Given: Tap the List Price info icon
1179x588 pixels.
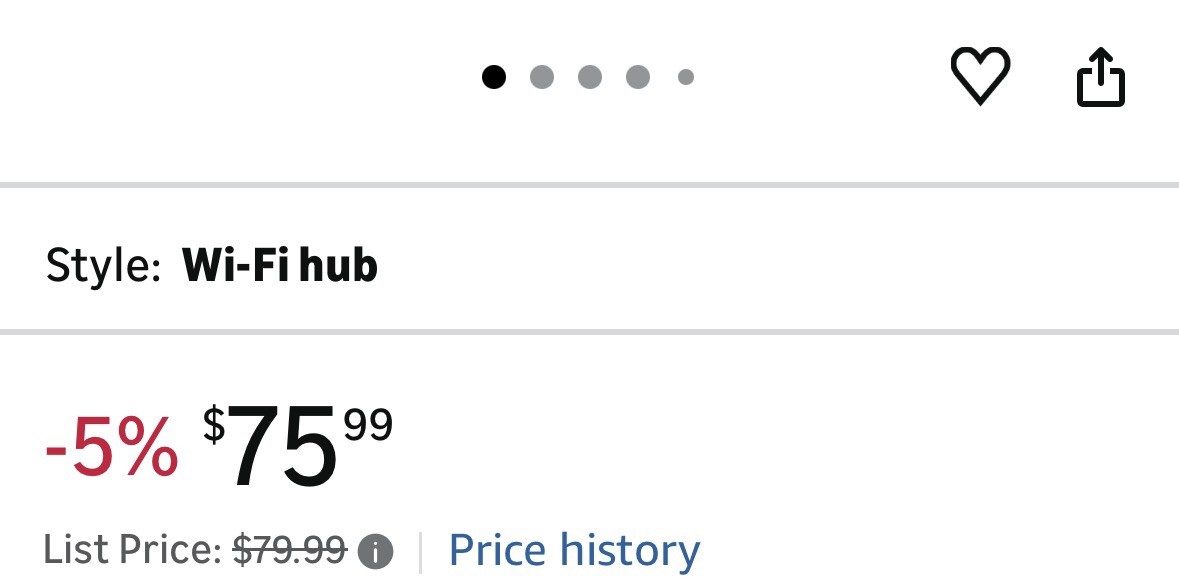Looking at the screenshot, I should 375,553.
